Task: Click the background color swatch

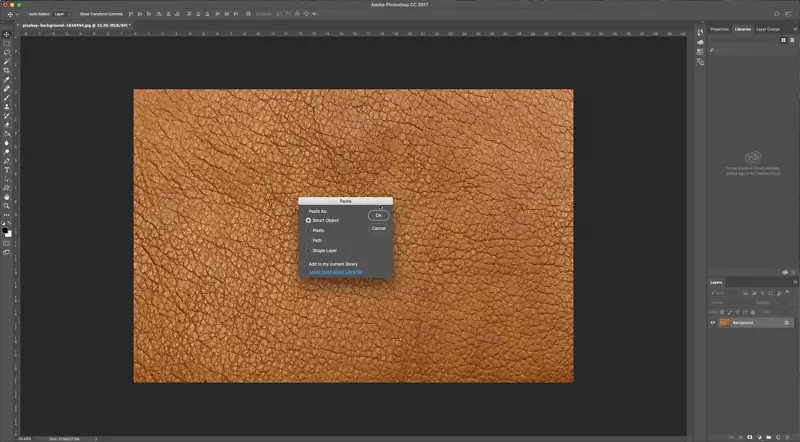Action: click(10, 235)
